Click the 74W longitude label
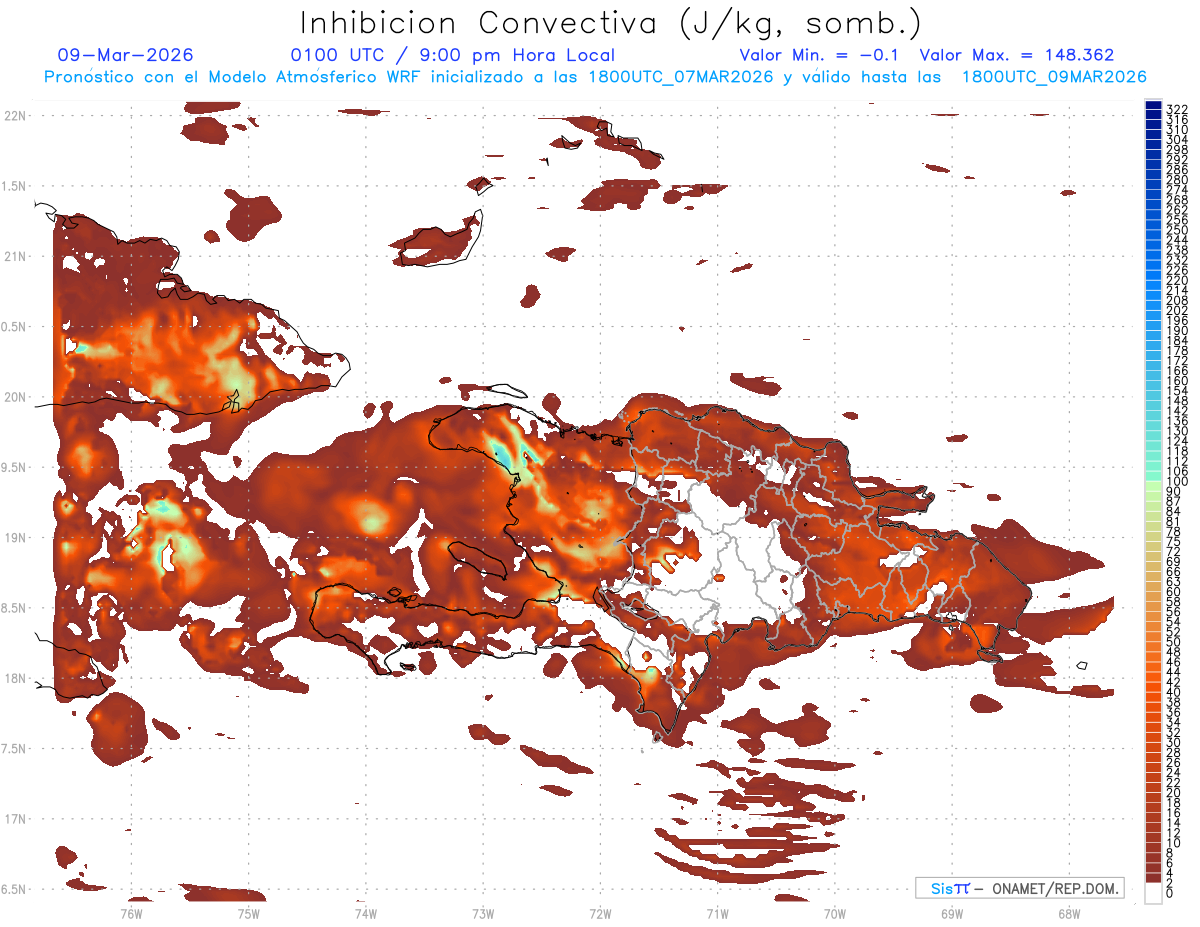1200x927 pixels. click(365, 913)
